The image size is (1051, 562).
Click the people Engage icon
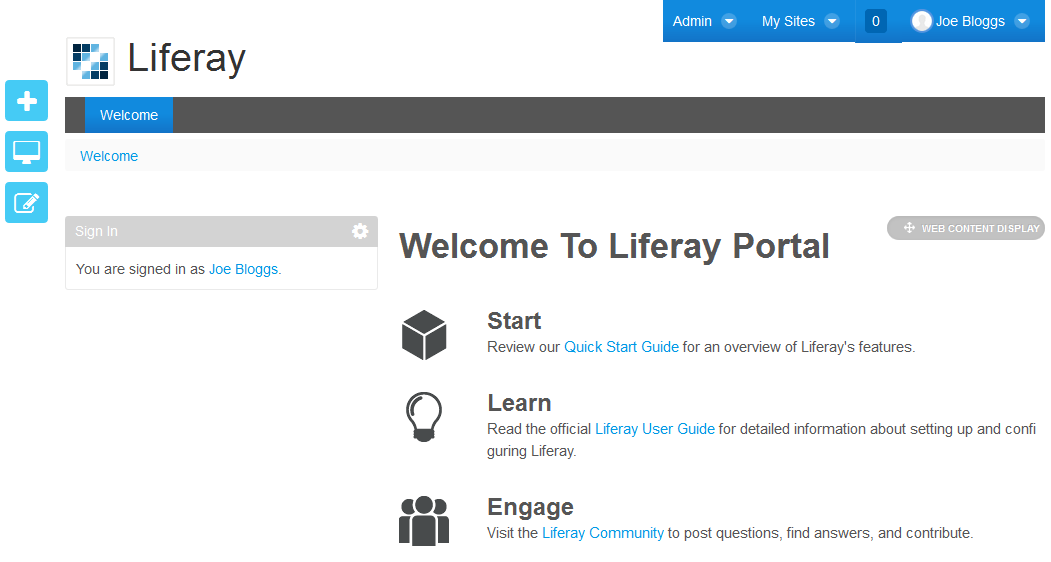[x=423, y=521]
